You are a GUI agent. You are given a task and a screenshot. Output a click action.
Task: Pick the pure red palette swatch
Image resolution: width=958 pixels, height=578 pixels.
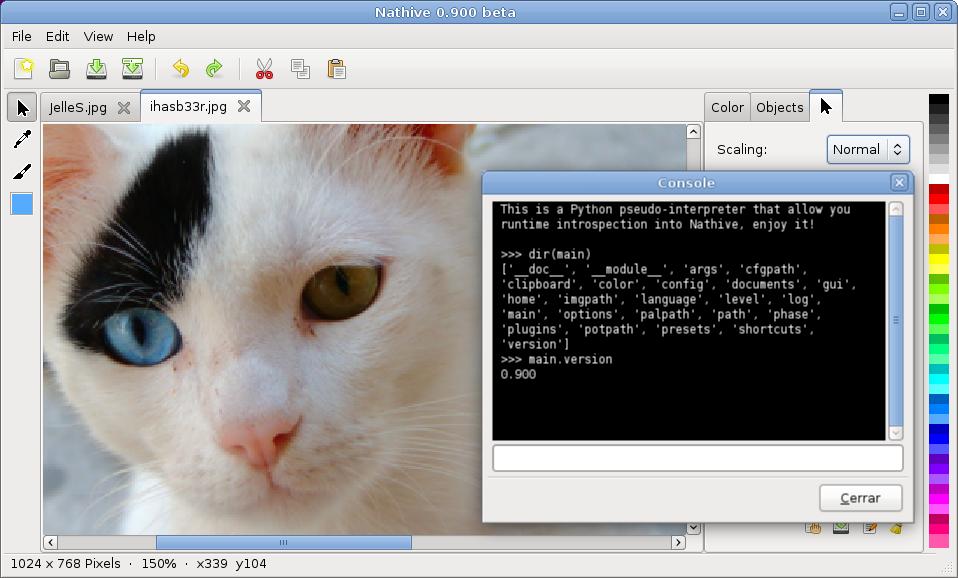click(938, 199)
